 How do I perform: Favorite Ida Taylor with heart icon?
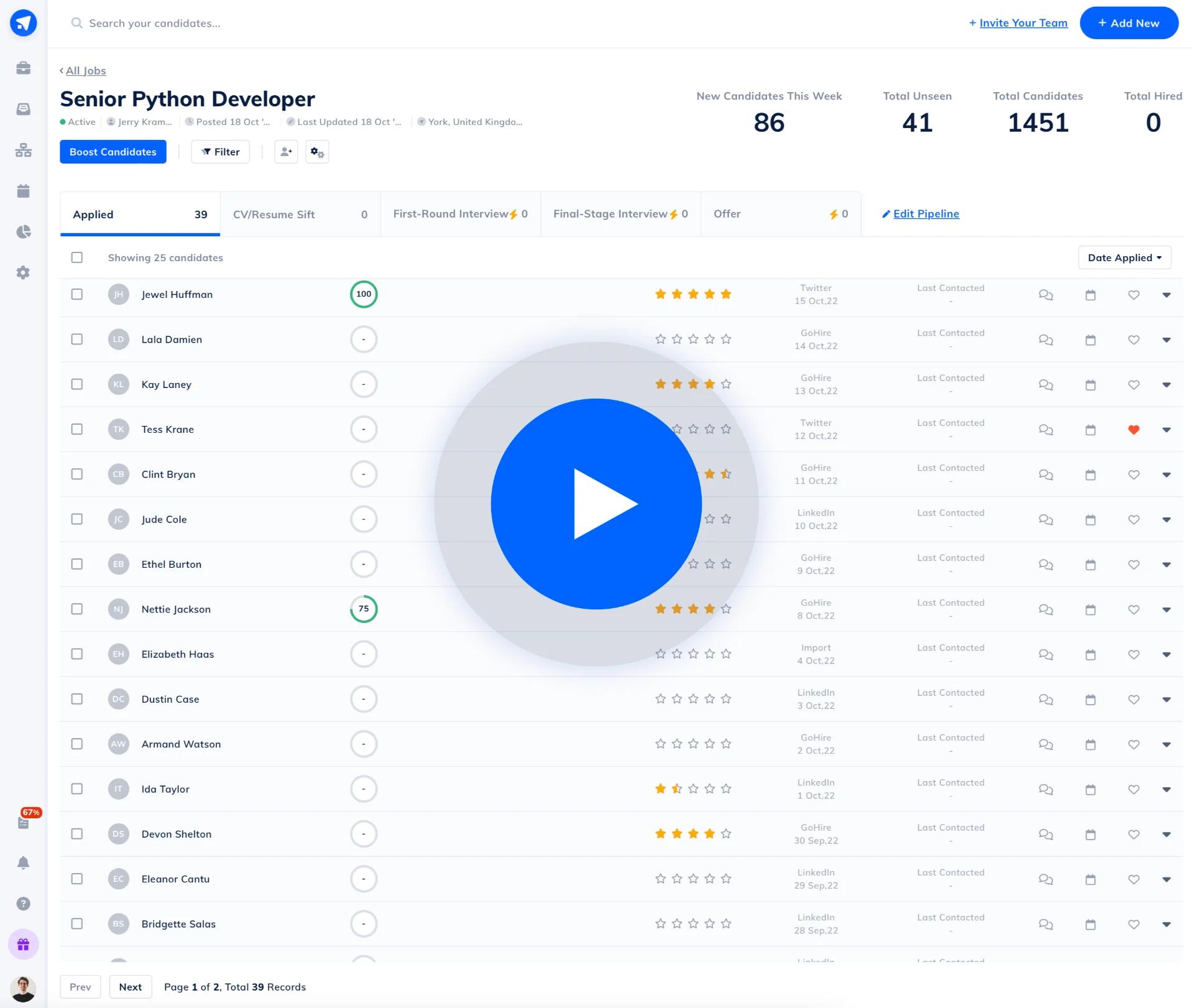tap(1134, 790)
